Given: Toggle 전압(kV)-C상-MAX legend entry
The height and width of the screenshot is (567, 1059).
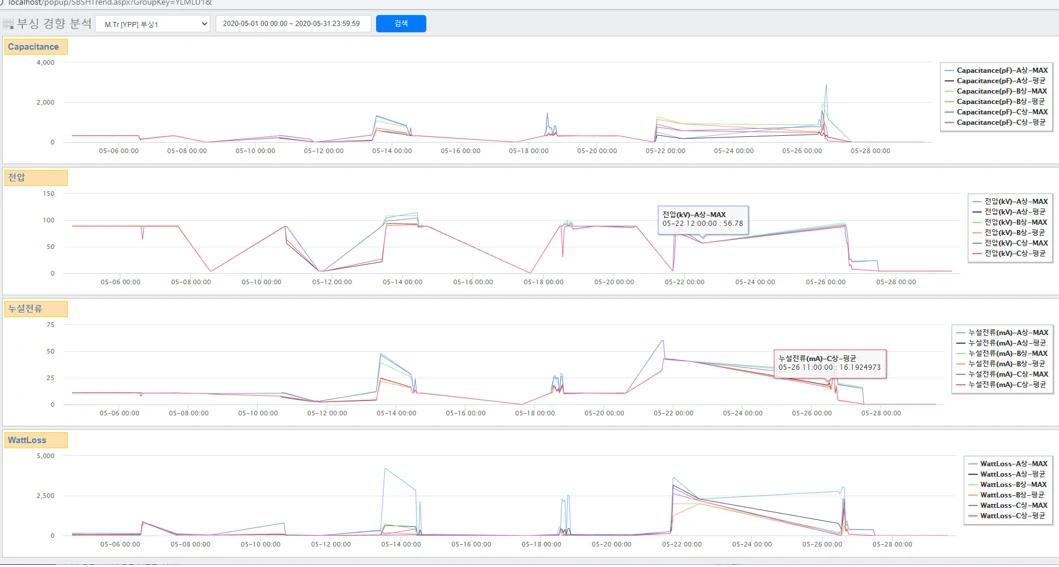Looking at the screenshot, I should tap(1010, 242).
